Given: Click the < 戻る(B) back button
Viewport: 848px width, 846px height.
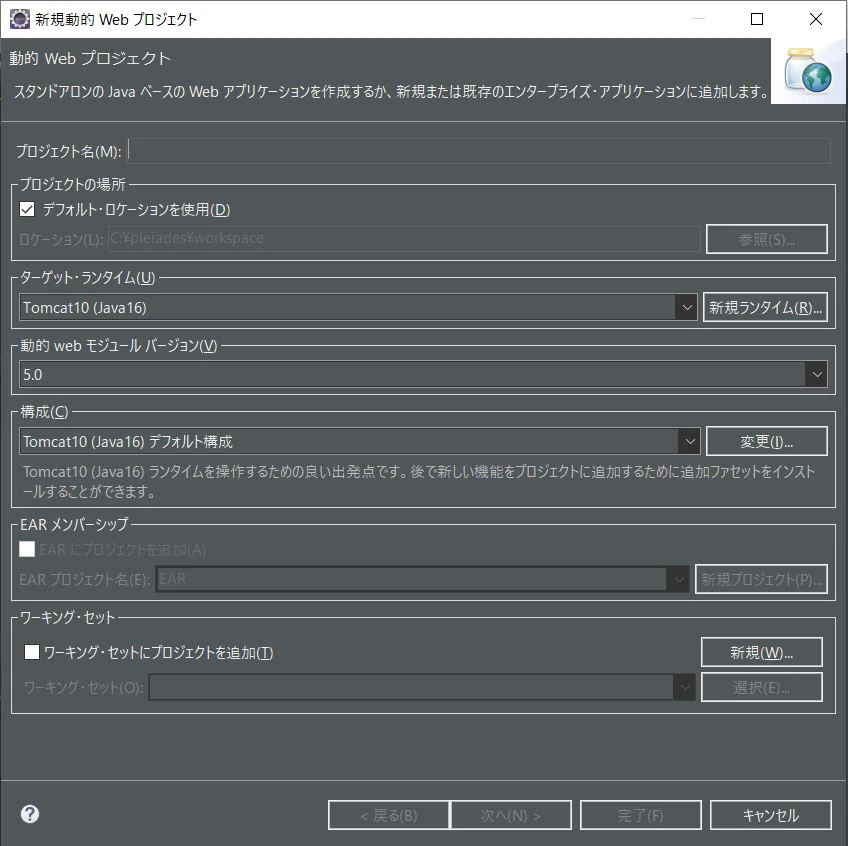Looking at the screenshot, I should point(389,815).
